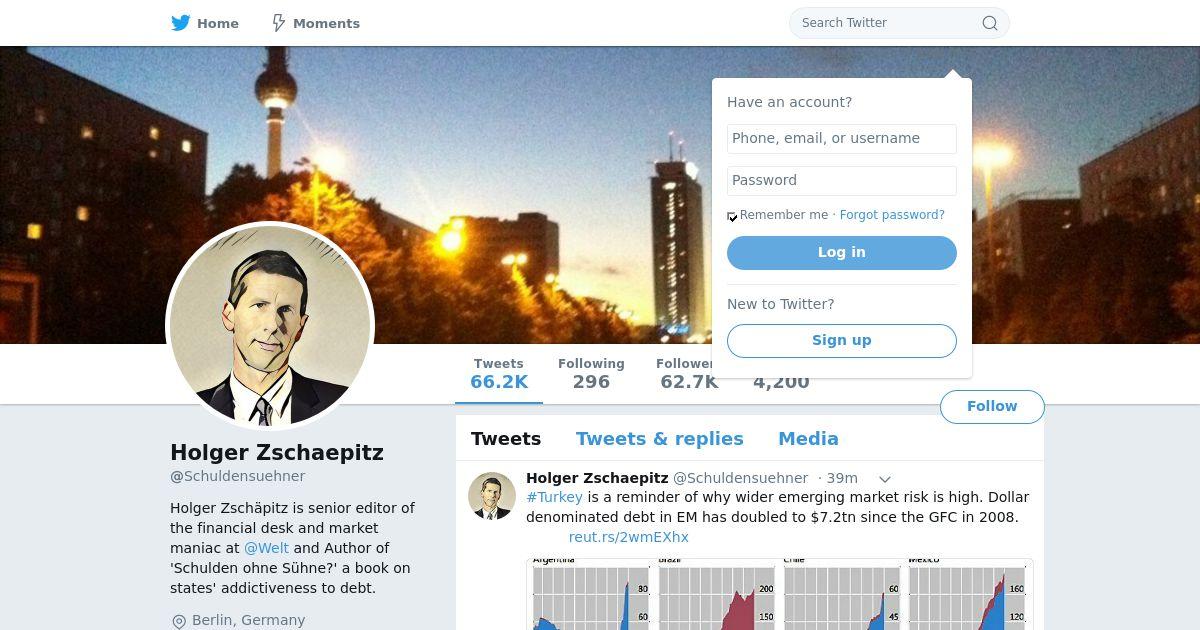This screenshot has width=1200, height=630.
Task: Click the Password input field
Action: [842, 181]
